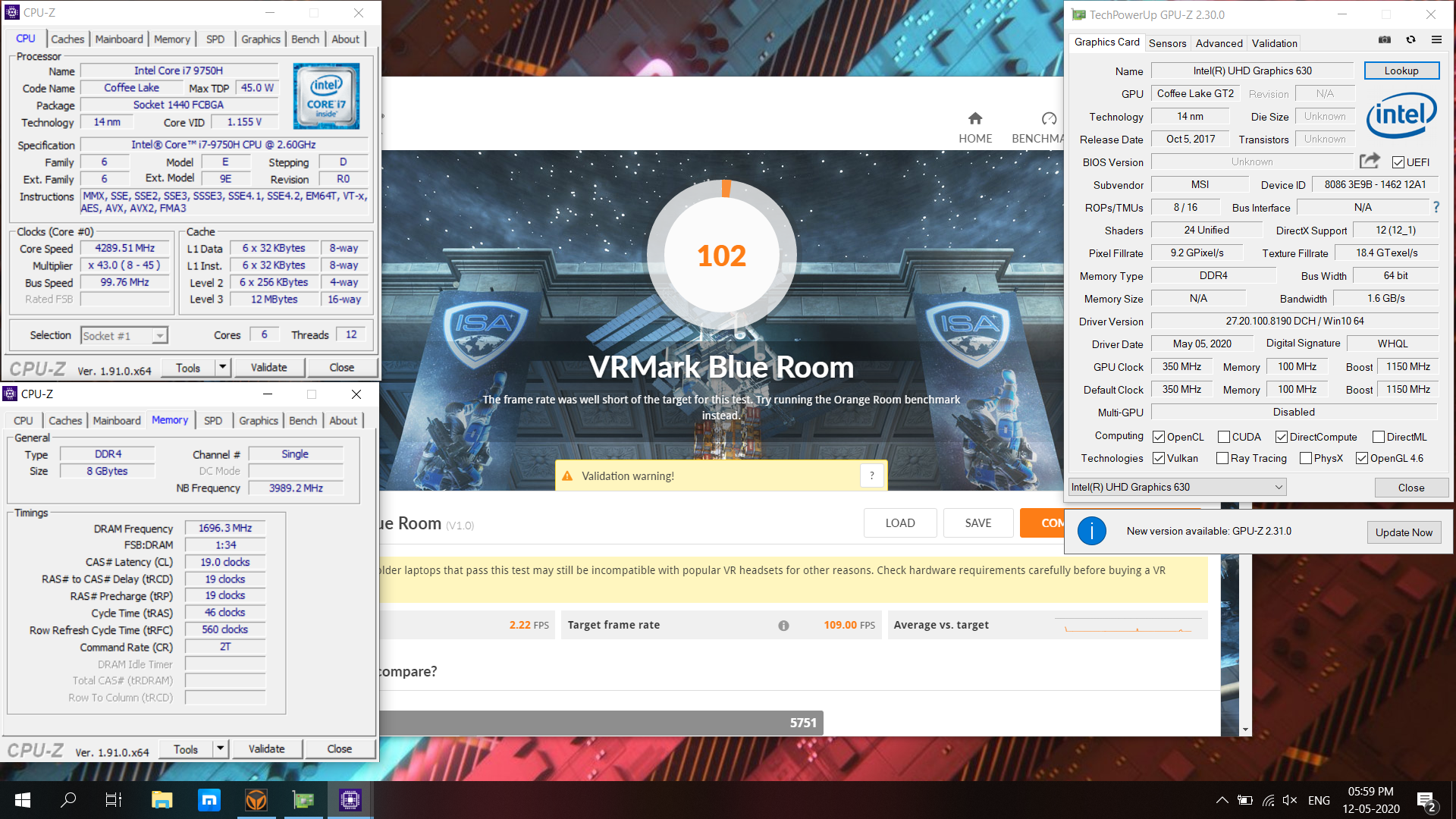The image size is (1456, 819).
Task: Open the blue m app on taskbar
Action: tap(209, 800)
